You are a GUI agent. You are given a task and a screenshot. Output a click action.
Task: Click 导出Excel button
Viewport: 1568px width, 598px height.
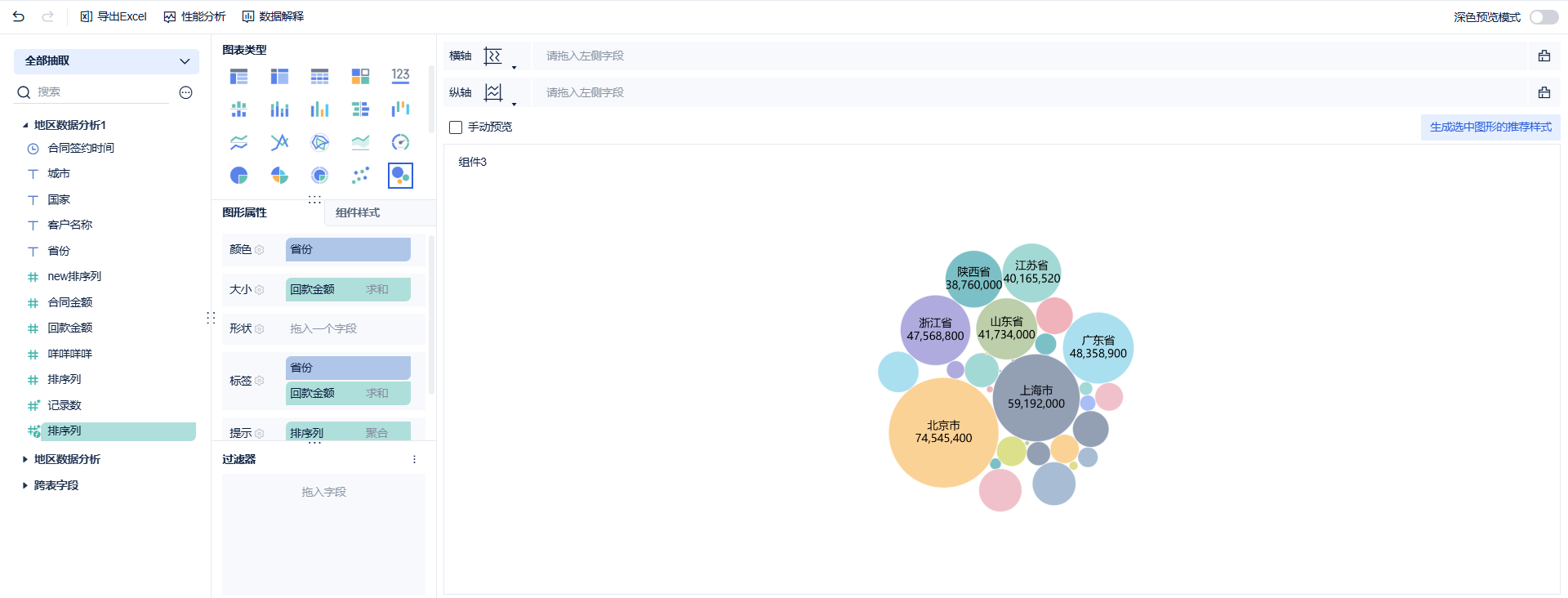[x=114, y=16]
